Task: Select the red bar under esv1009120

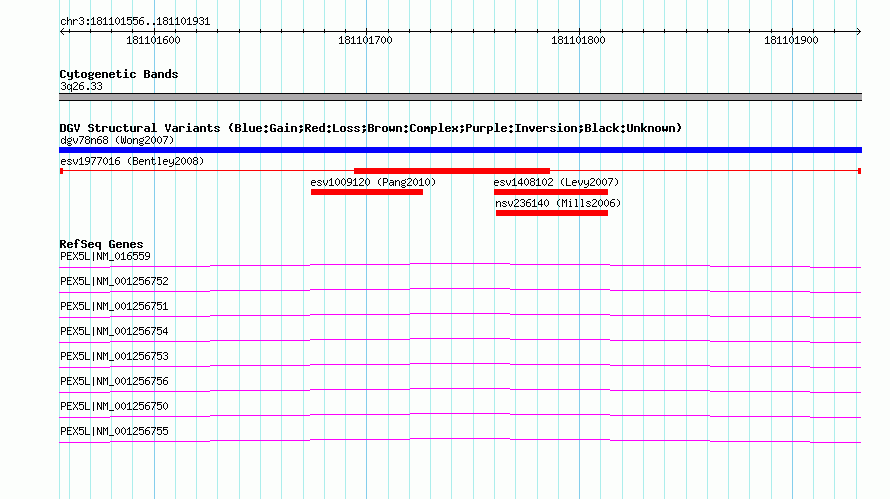Action: (367, 192)
